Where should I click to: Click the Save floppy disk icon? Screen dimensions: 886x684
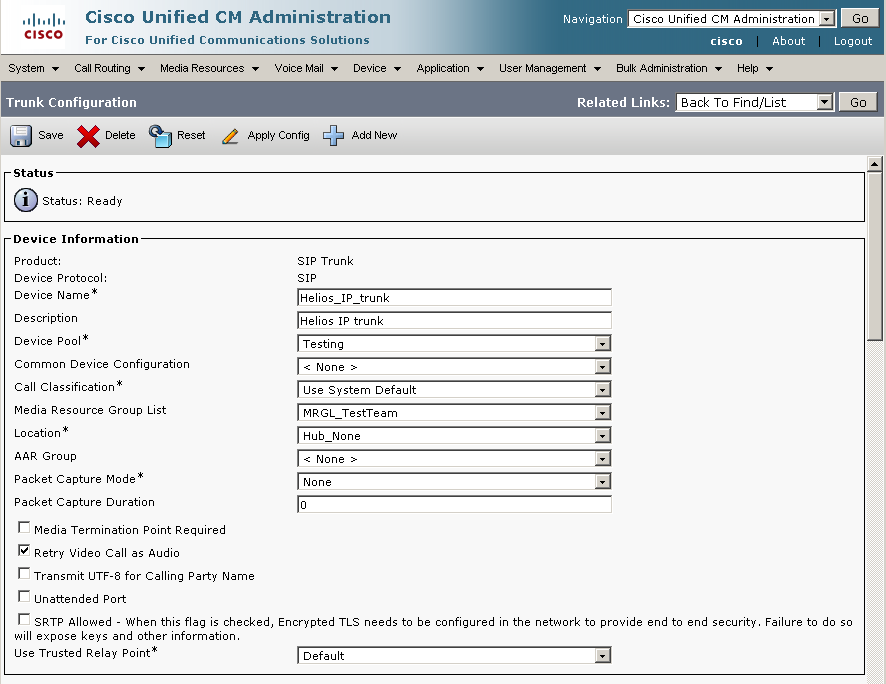(21, 136)
